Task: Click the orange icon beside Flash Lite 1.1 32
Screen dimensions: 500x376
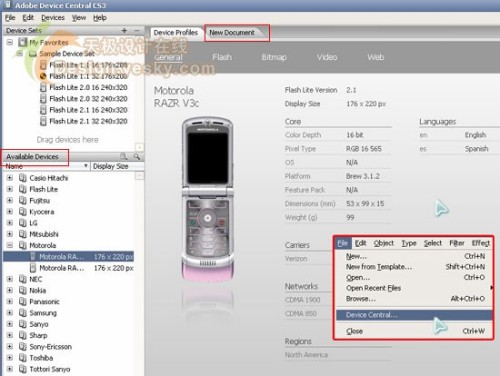Action: point(43,76)
